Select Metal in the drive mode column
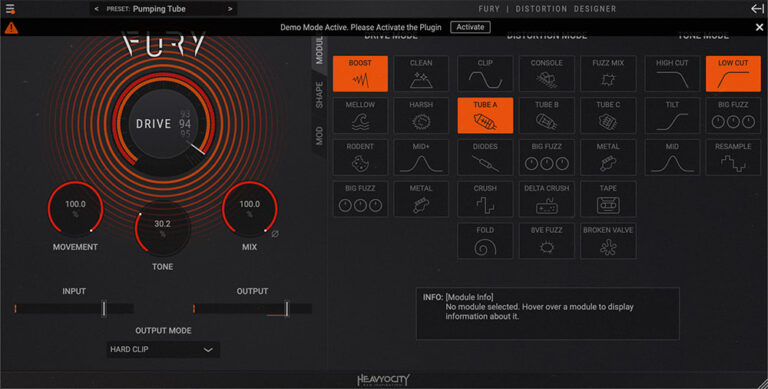The height and width of the screenshot is (389, 768). tap(421, 199)
